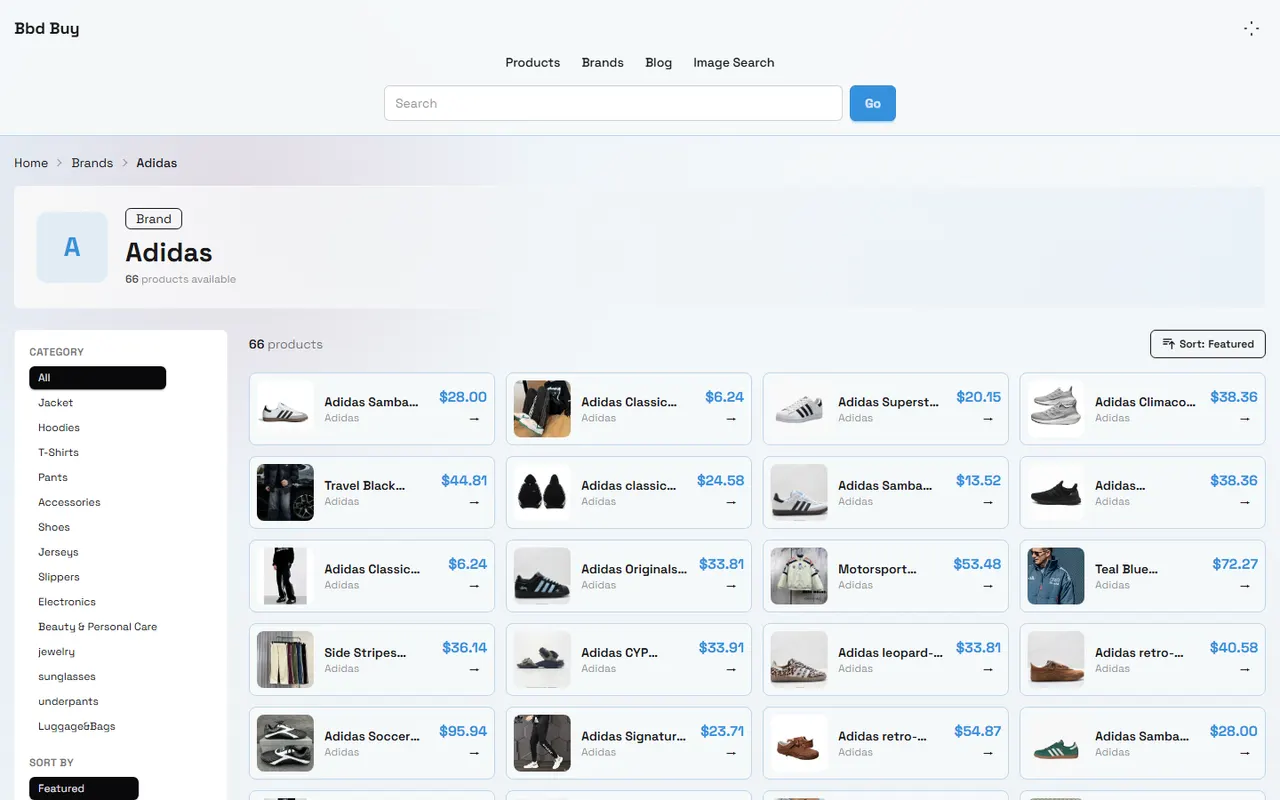
Task: Filter by Jacket category
Action: [x=98, y=403]
